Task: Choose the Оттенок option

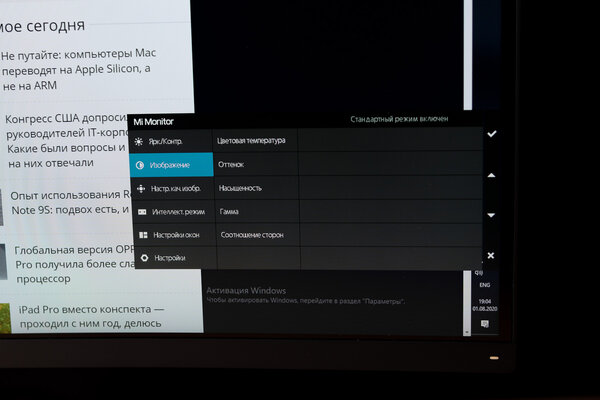Action: click(256, 165)
